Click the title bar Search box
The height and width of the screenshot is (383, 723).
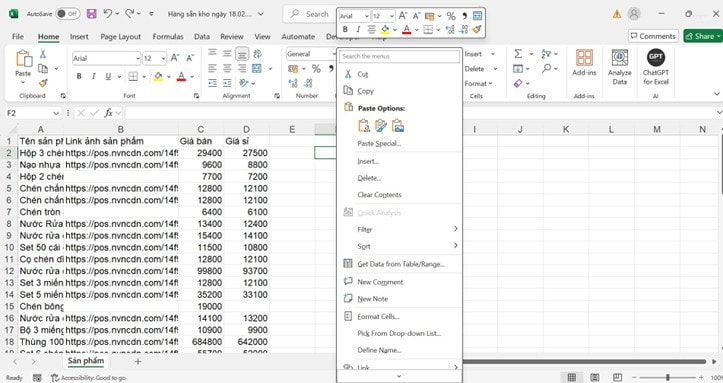pos(310,14)
